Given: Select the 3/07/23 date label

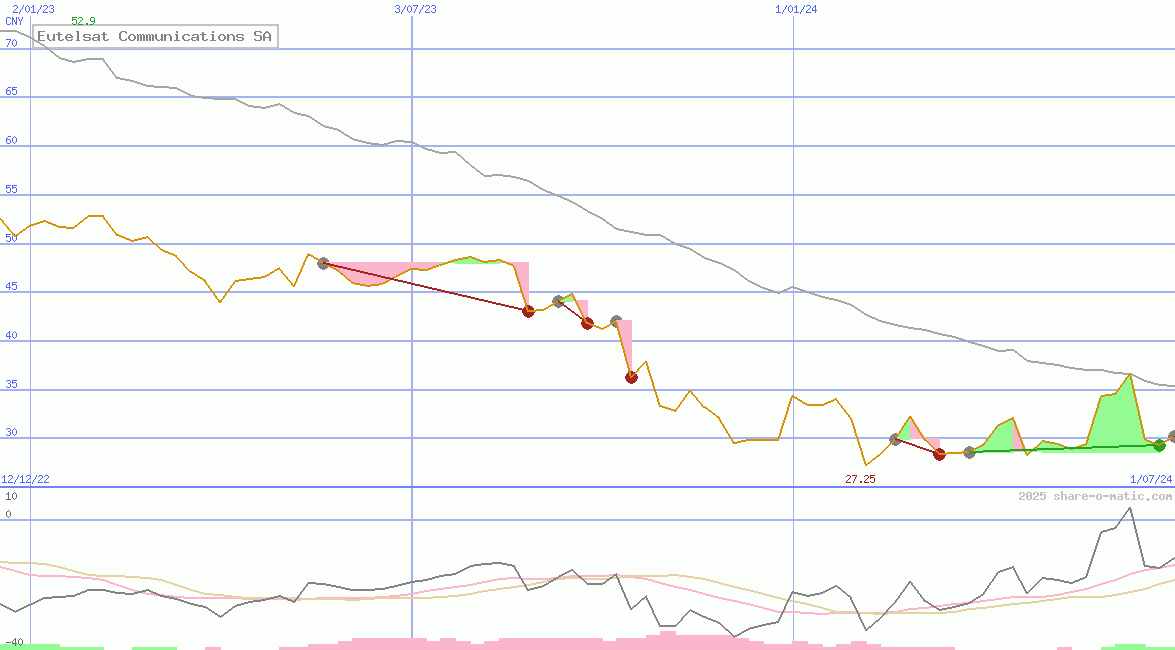Looking at the screenshot, I should coord(415,9).
